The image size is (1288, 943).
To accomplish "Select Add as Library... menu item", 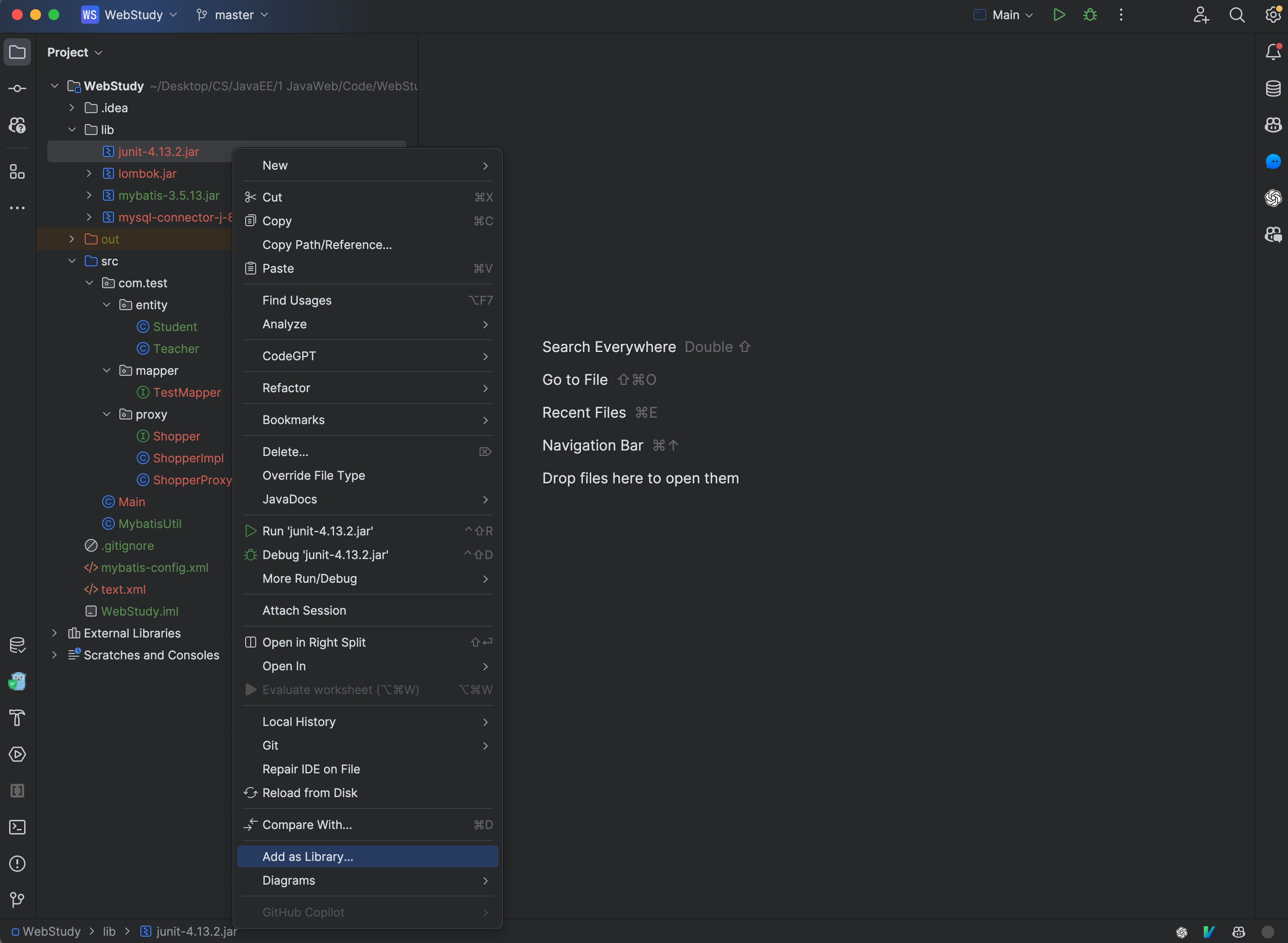I will click(308, 856).
